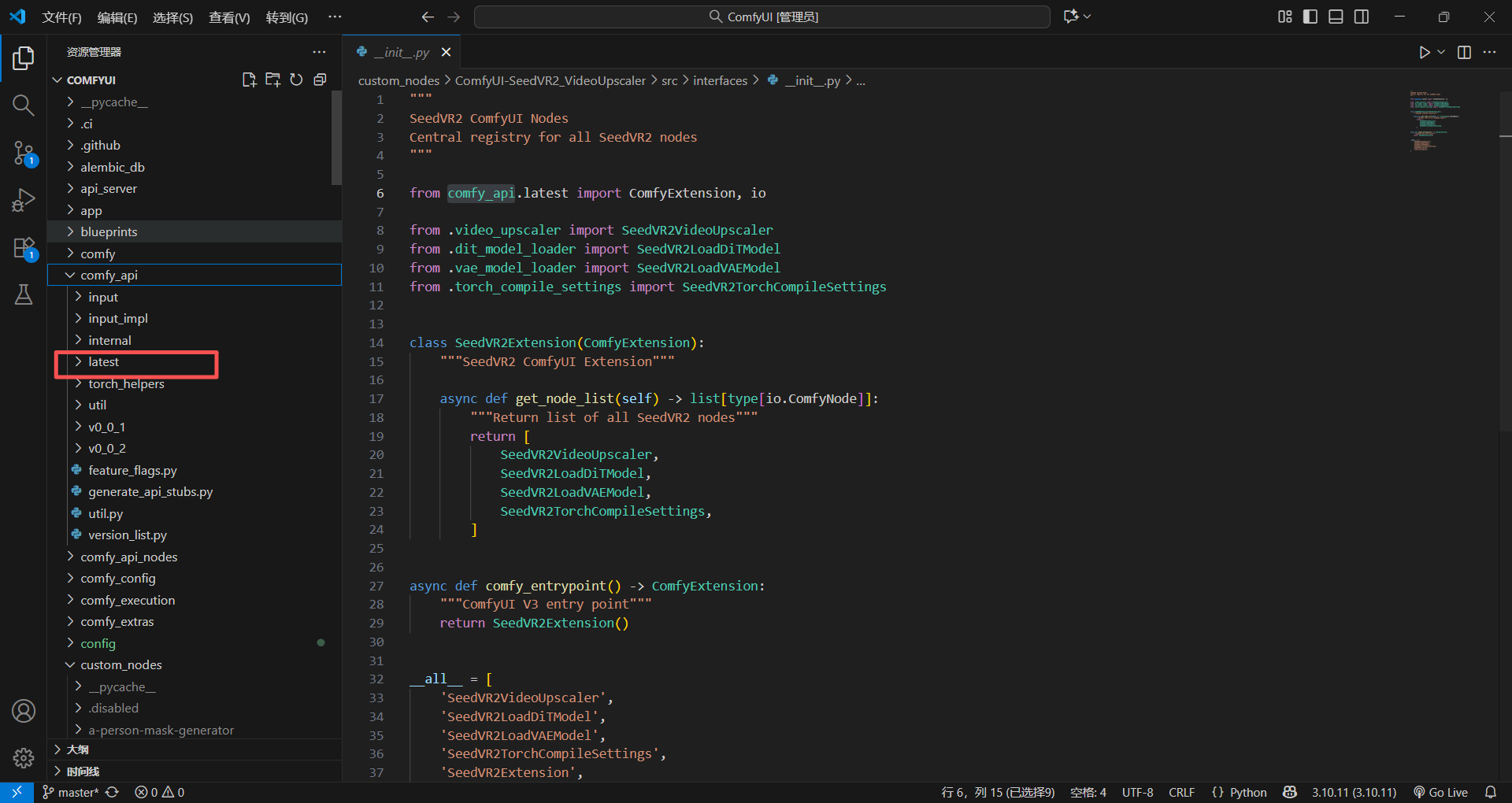Split the editor to the right
The width and height of the screenshot is (1512, 803).
pyautogui.click(x=1464, y=52)
